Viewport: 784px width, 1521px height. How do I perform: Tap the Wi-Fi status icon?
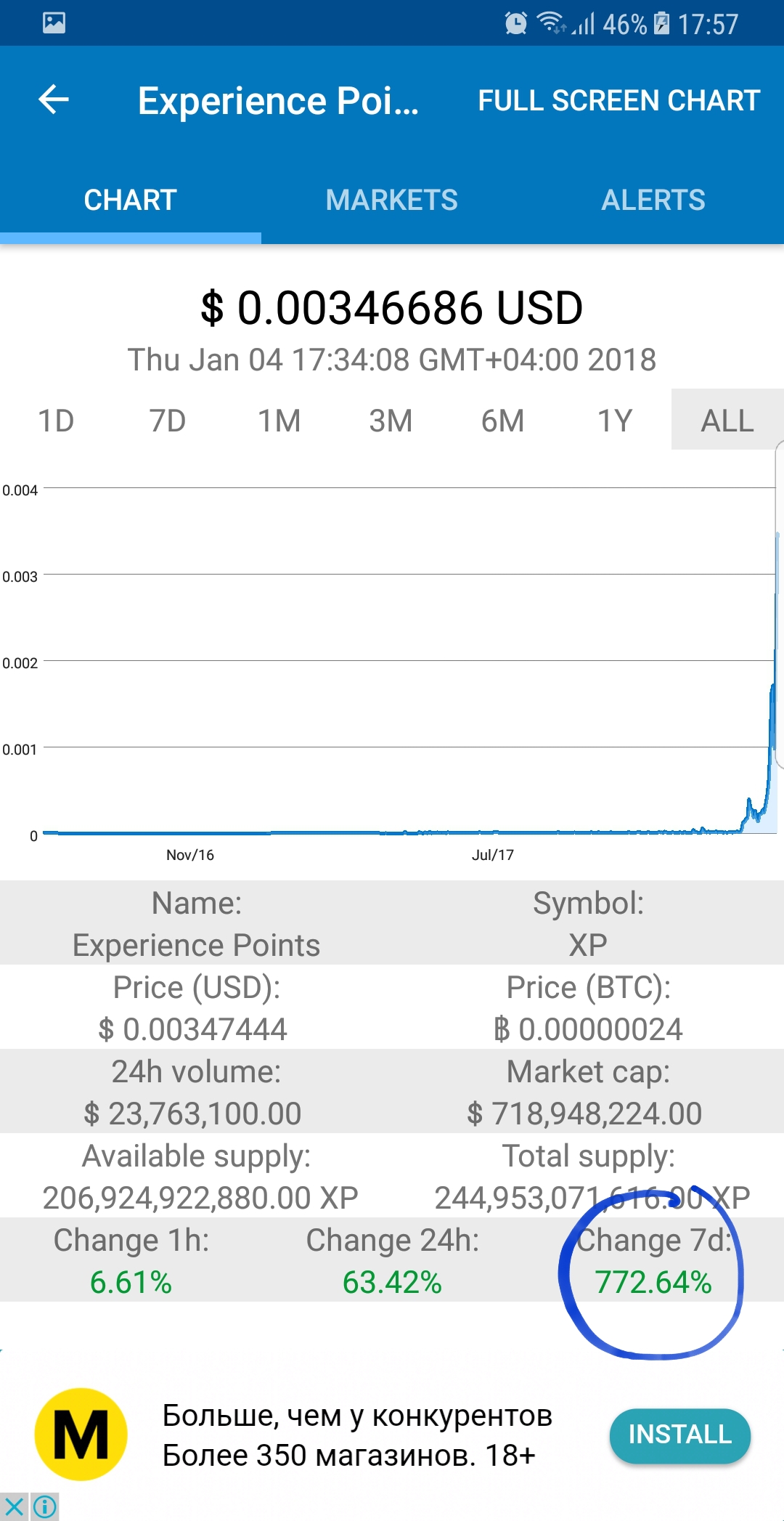pos(552,23)
